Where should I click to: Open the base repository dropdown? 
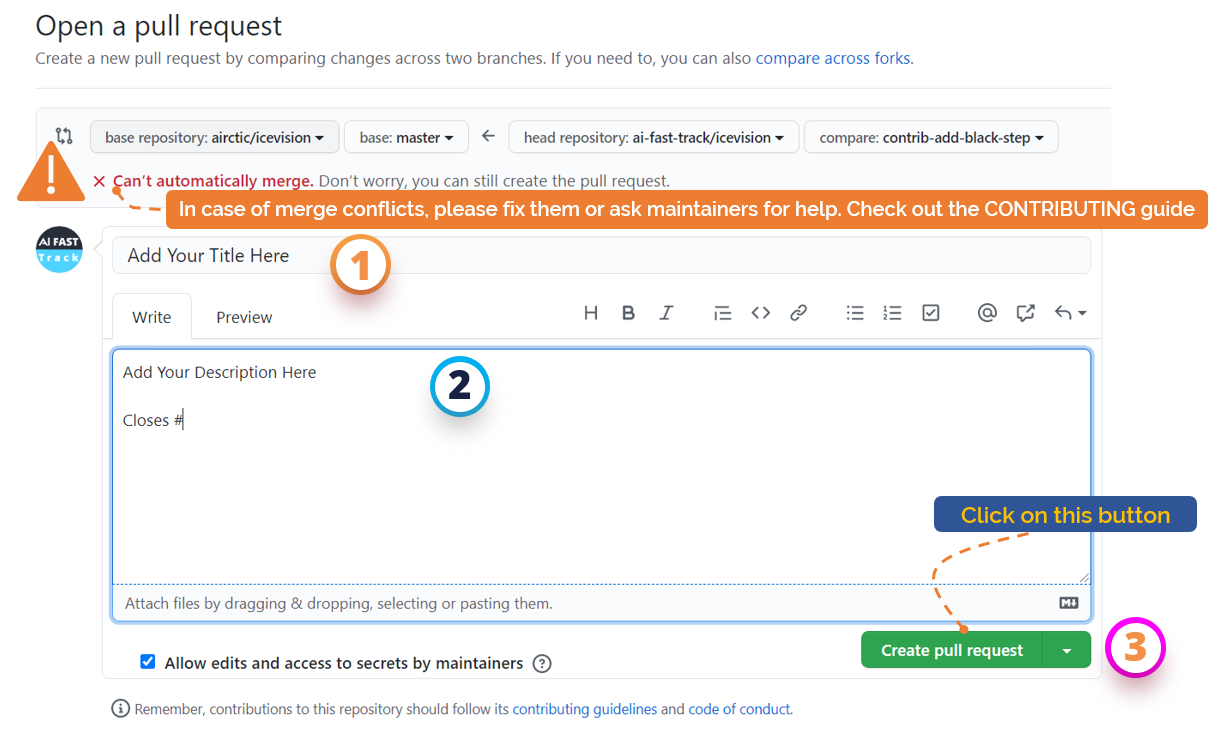point(214,137)
